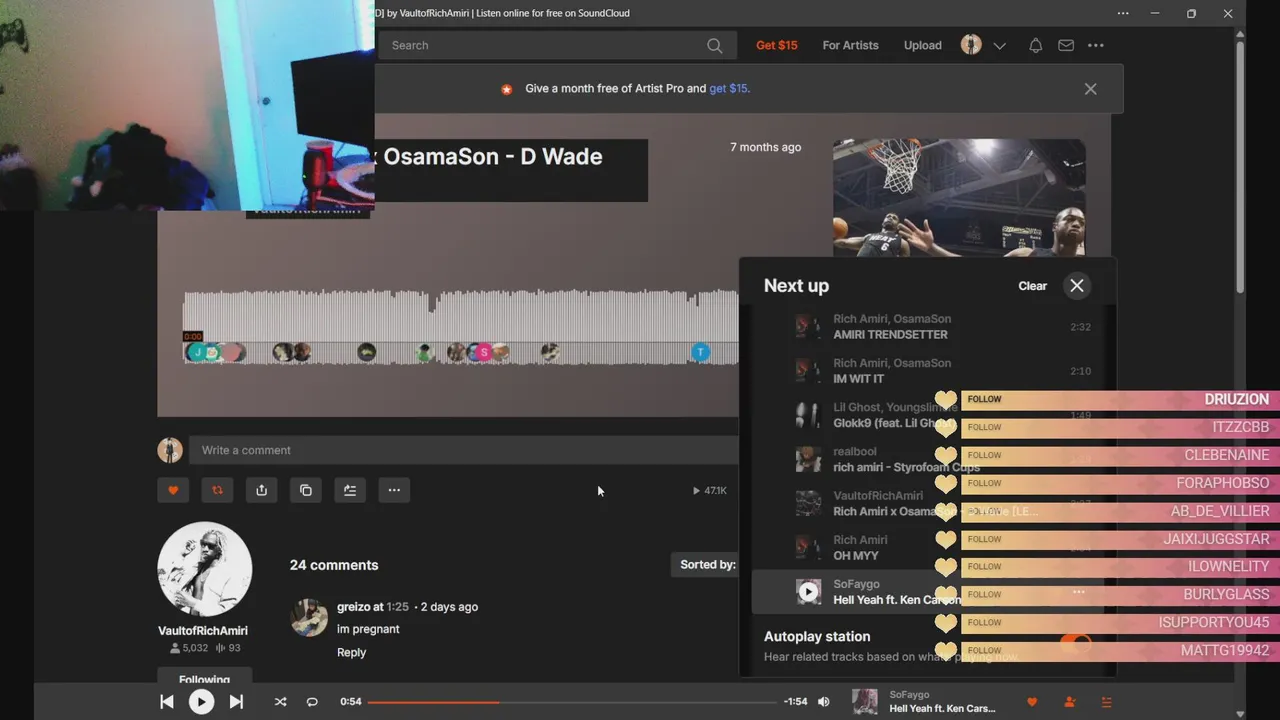
Task: Play previous track
Action: click(167, 702)
